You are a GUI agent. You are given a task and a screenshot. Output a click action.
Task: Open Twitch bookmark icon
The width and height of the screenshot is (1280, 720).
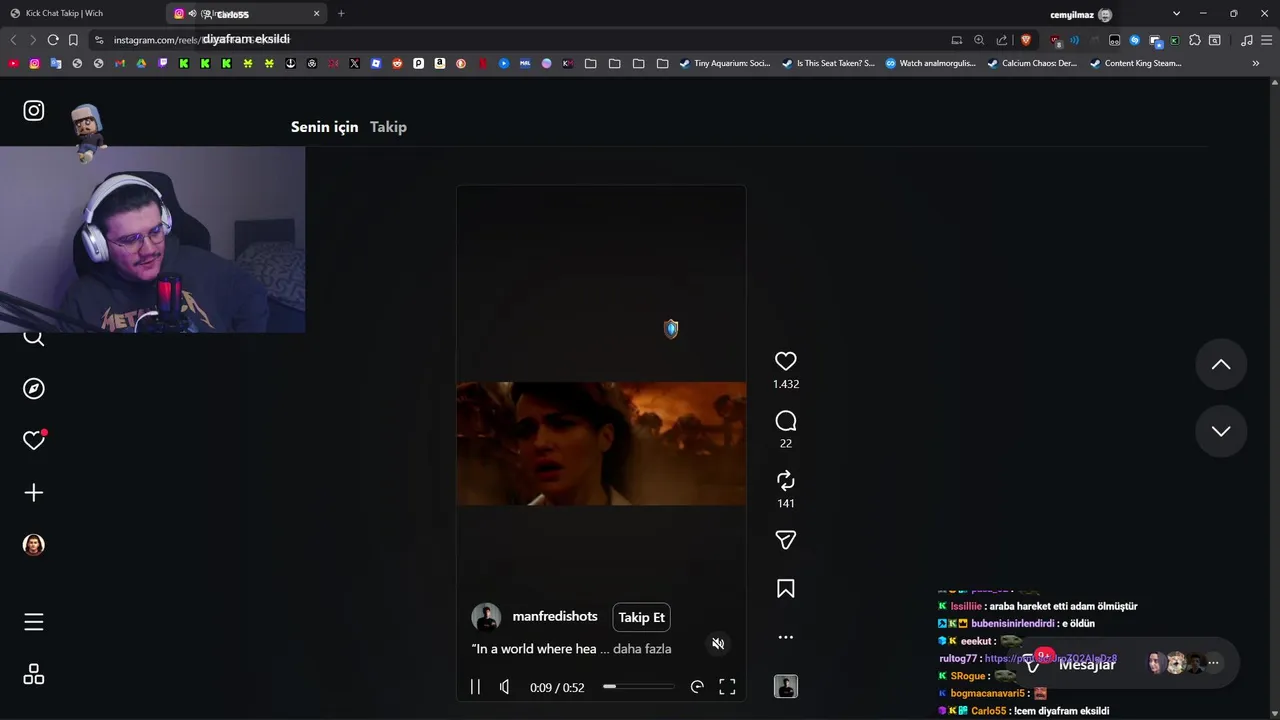click(x=162, y=63)
